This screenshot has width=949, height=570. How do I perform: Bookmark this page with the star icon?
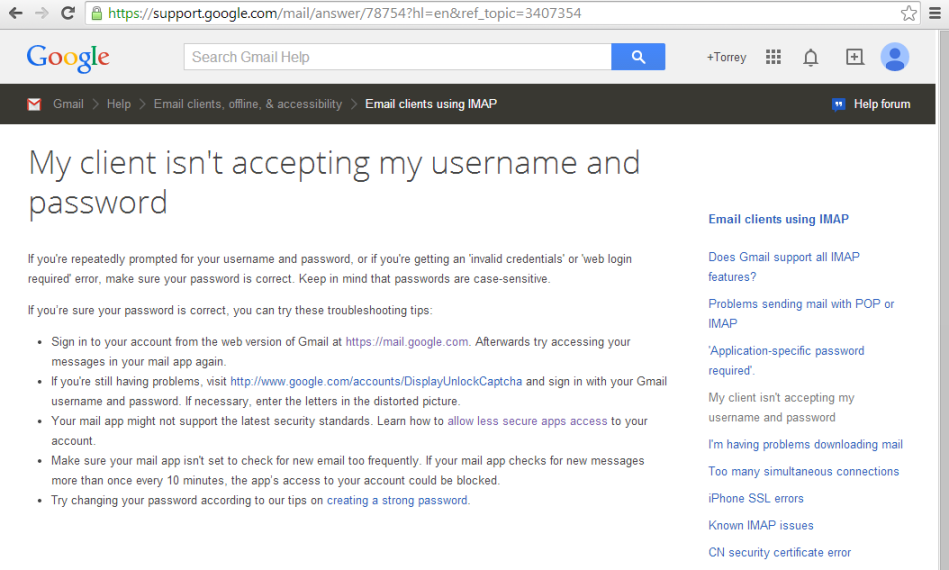coord(908,13)
